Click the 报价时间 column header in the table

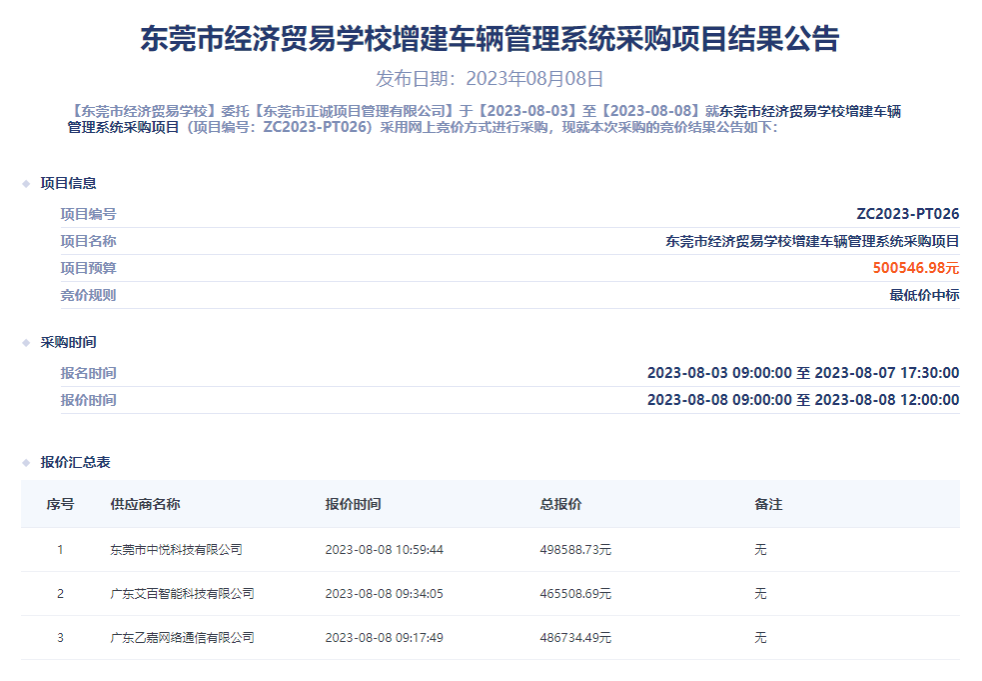[x=353, y=504]
